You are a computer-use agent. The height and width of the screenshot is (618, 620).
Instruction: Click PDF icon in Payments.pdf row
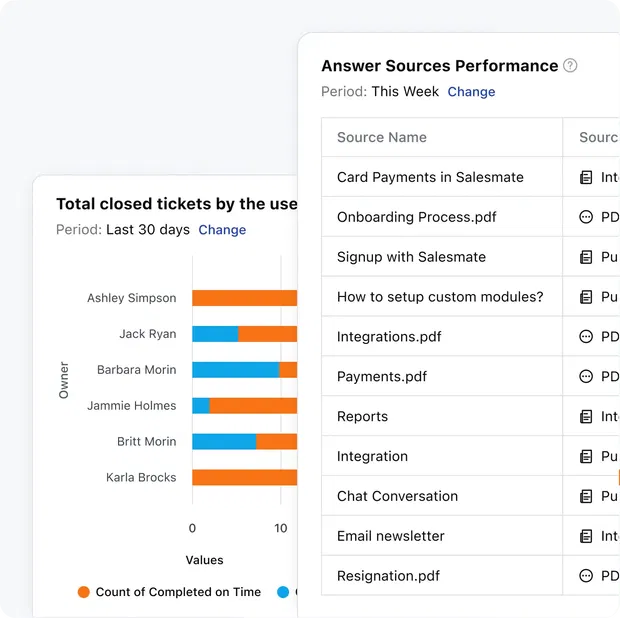point(586,377)
